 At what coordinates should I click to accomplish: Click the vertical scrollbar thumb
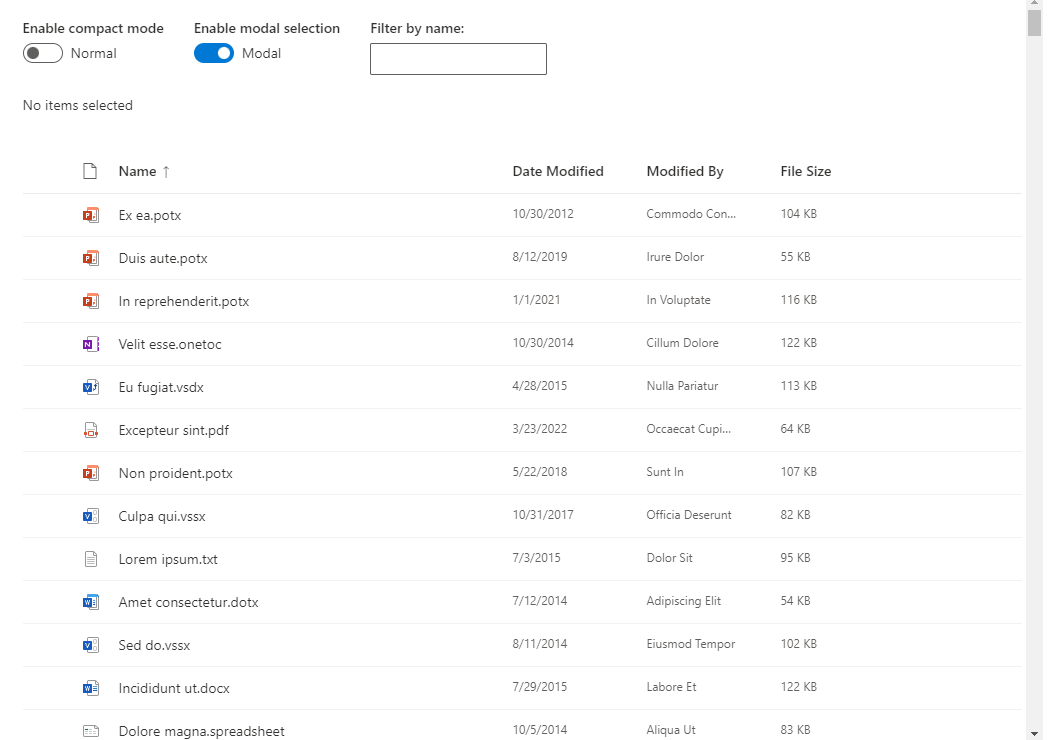[x=1034, y=23]
